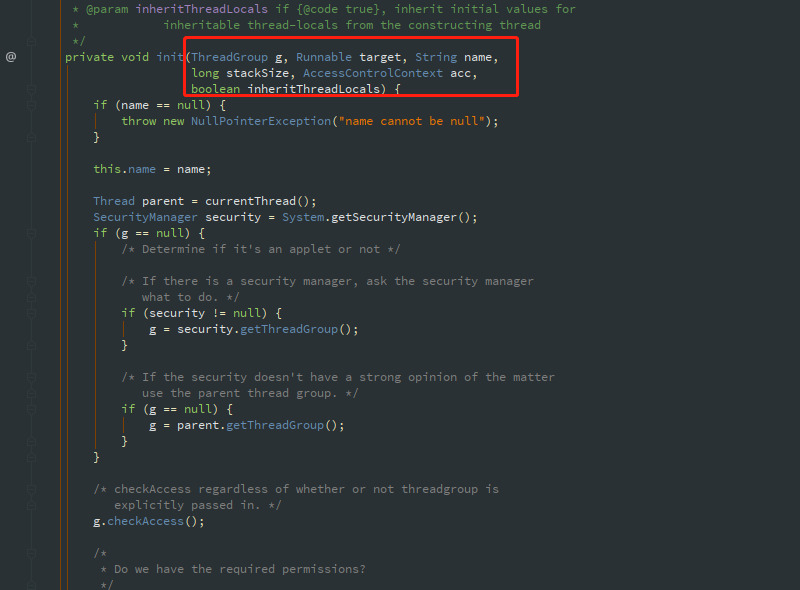Fold the 'Do we have the required permissions' comment
Screen dimensions: 800x590
pos(31,553)
